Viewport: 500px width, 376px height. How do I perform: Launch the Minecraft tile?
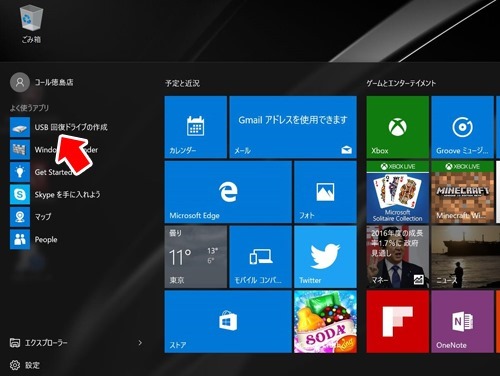[x=462, y=192]
